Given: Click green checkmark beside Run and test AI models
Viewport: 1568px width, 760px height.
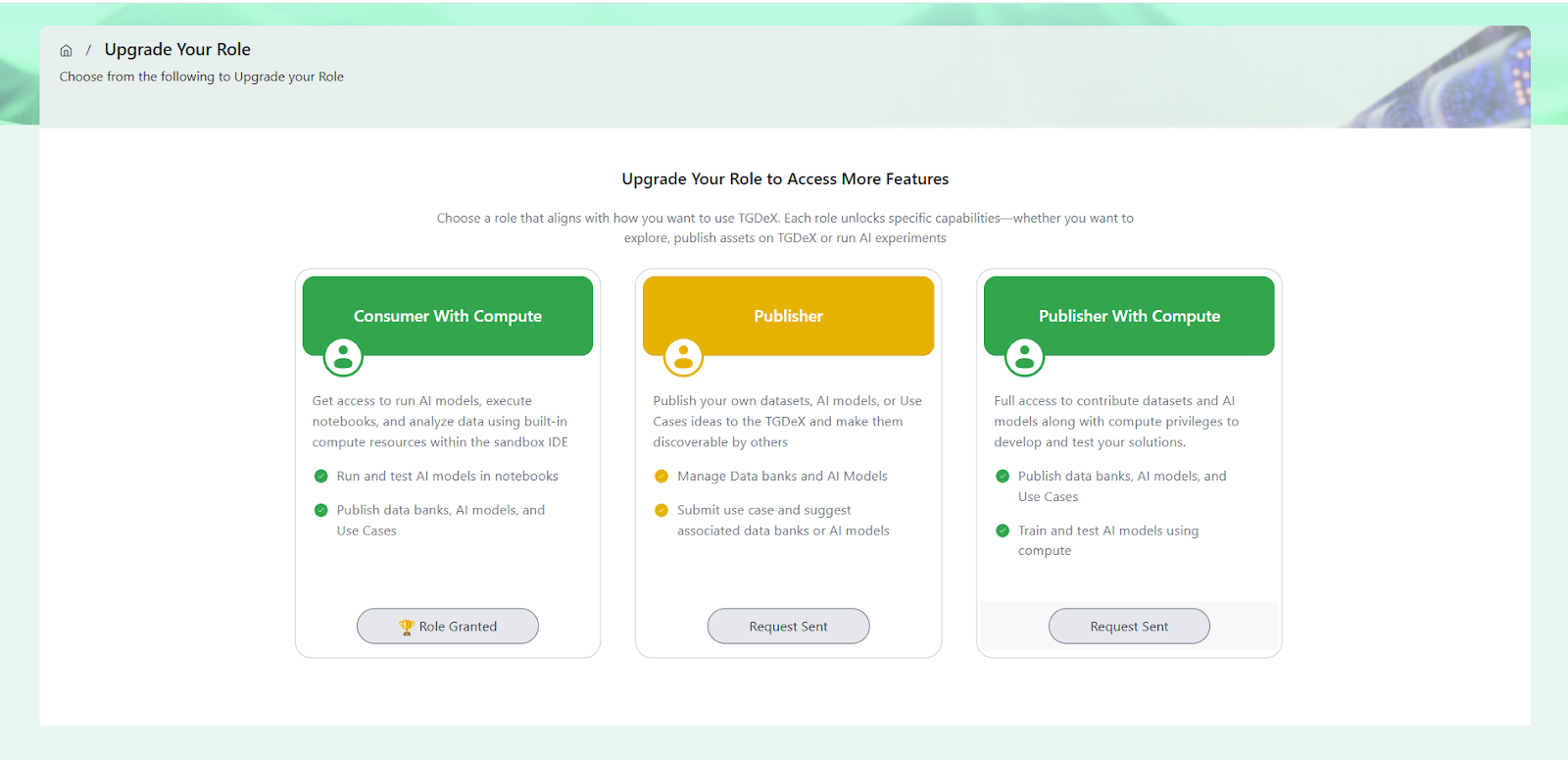Looking at the screenshot, I should (320, 477).
